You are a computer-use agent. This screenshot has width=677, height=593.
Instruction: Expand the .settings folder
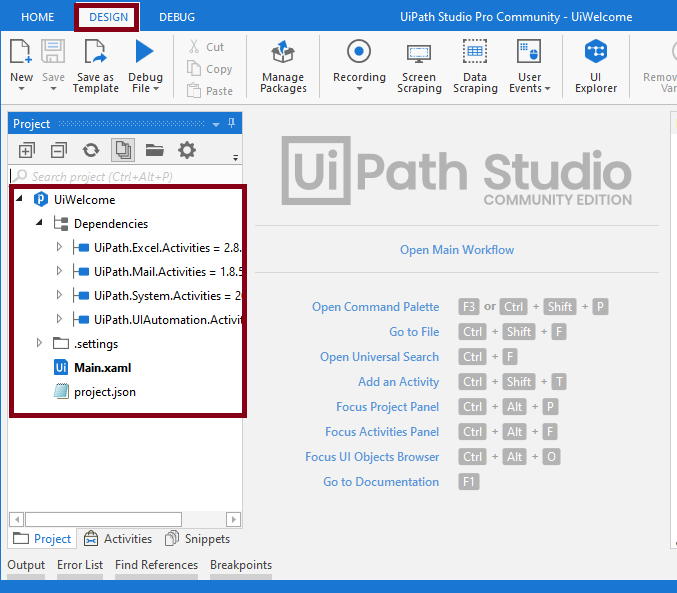(x=39, y=343)
